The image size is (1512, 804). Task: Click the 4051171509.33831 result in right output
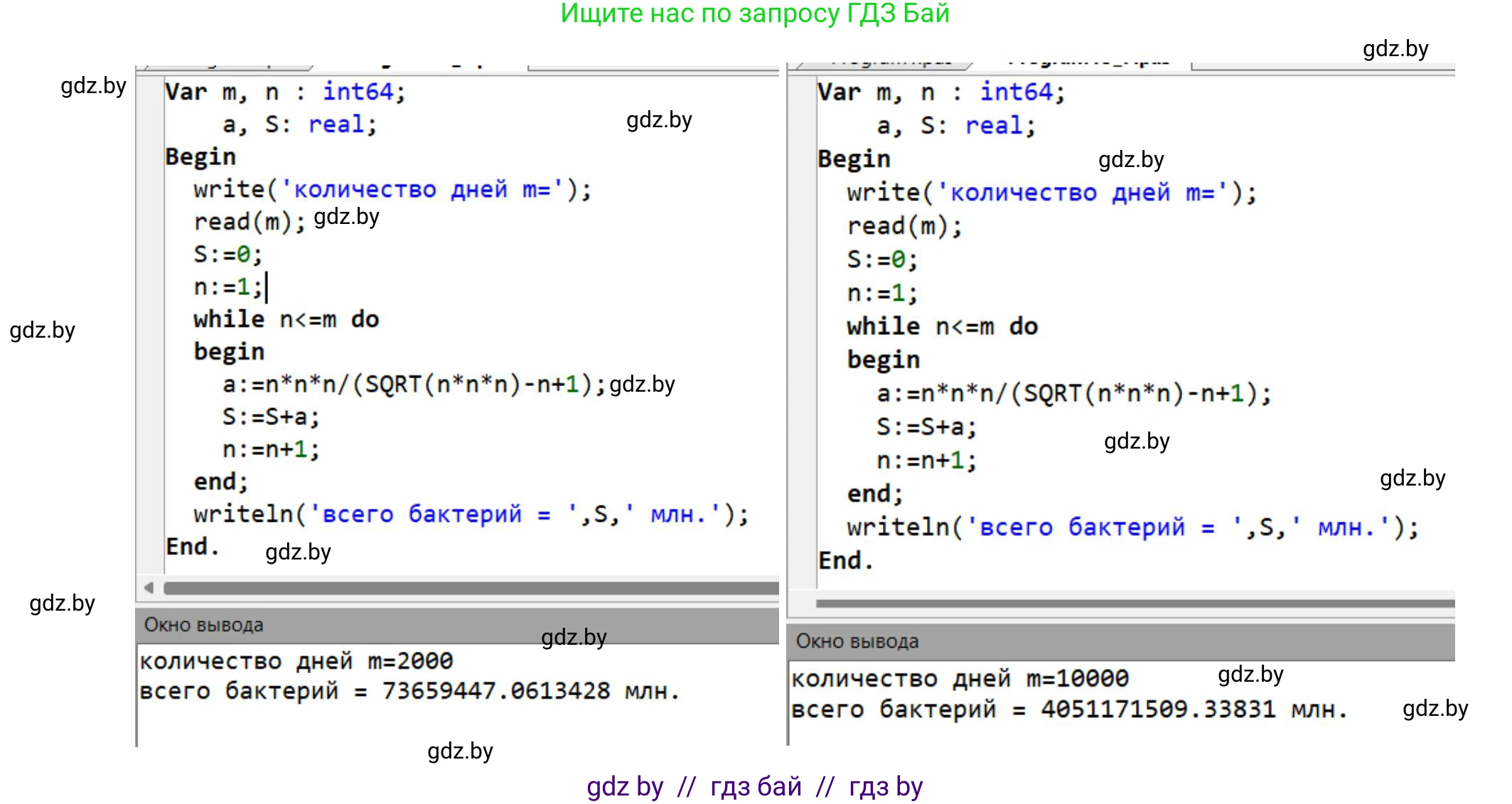[x=1158, y=709]
